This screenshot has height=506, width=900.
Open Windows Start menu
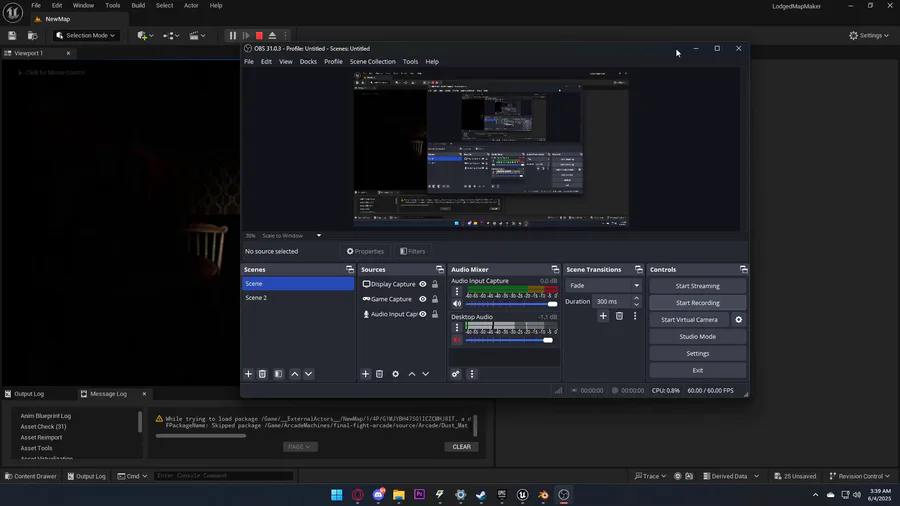337,495
